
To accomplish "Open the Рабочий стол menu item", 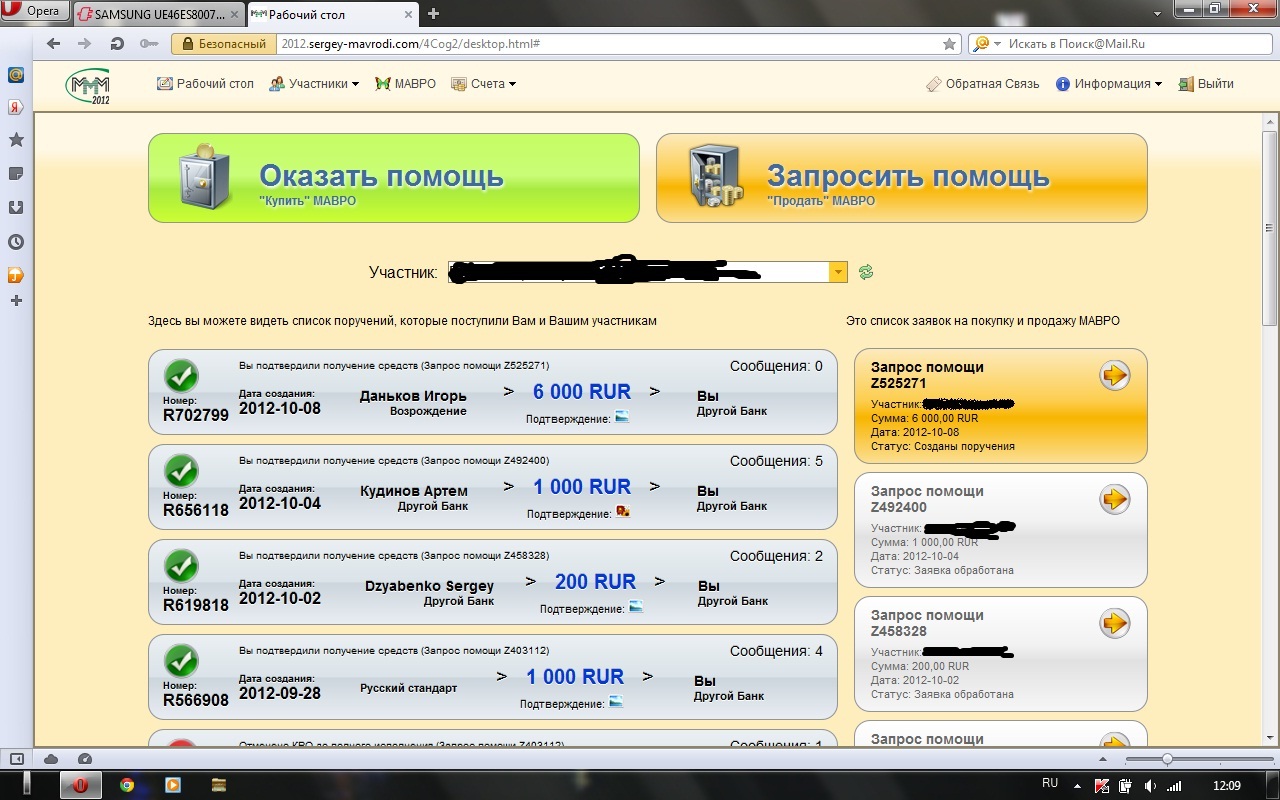I will 205,84.
